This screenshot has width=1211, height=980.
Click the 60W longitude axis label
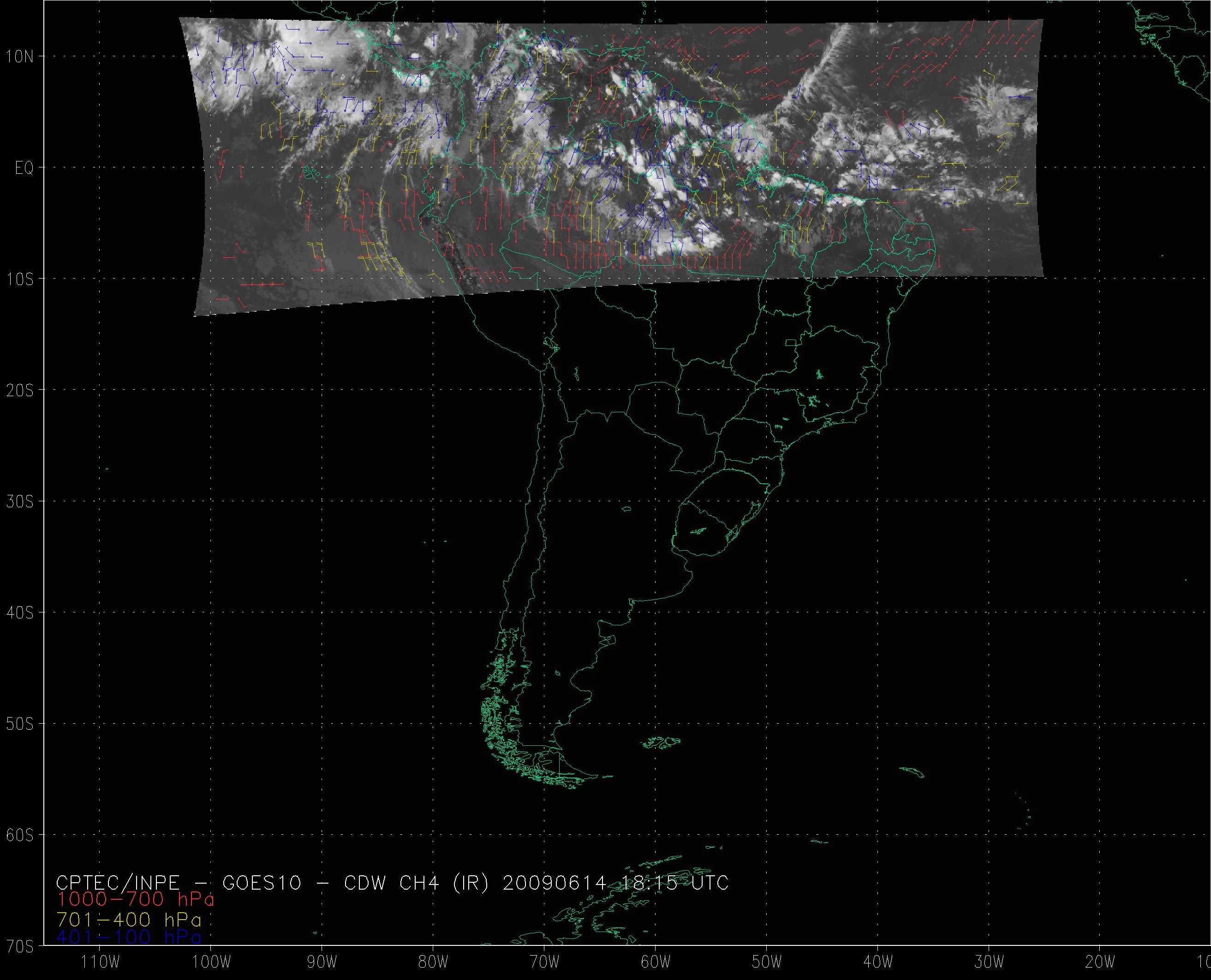(656, 962)
